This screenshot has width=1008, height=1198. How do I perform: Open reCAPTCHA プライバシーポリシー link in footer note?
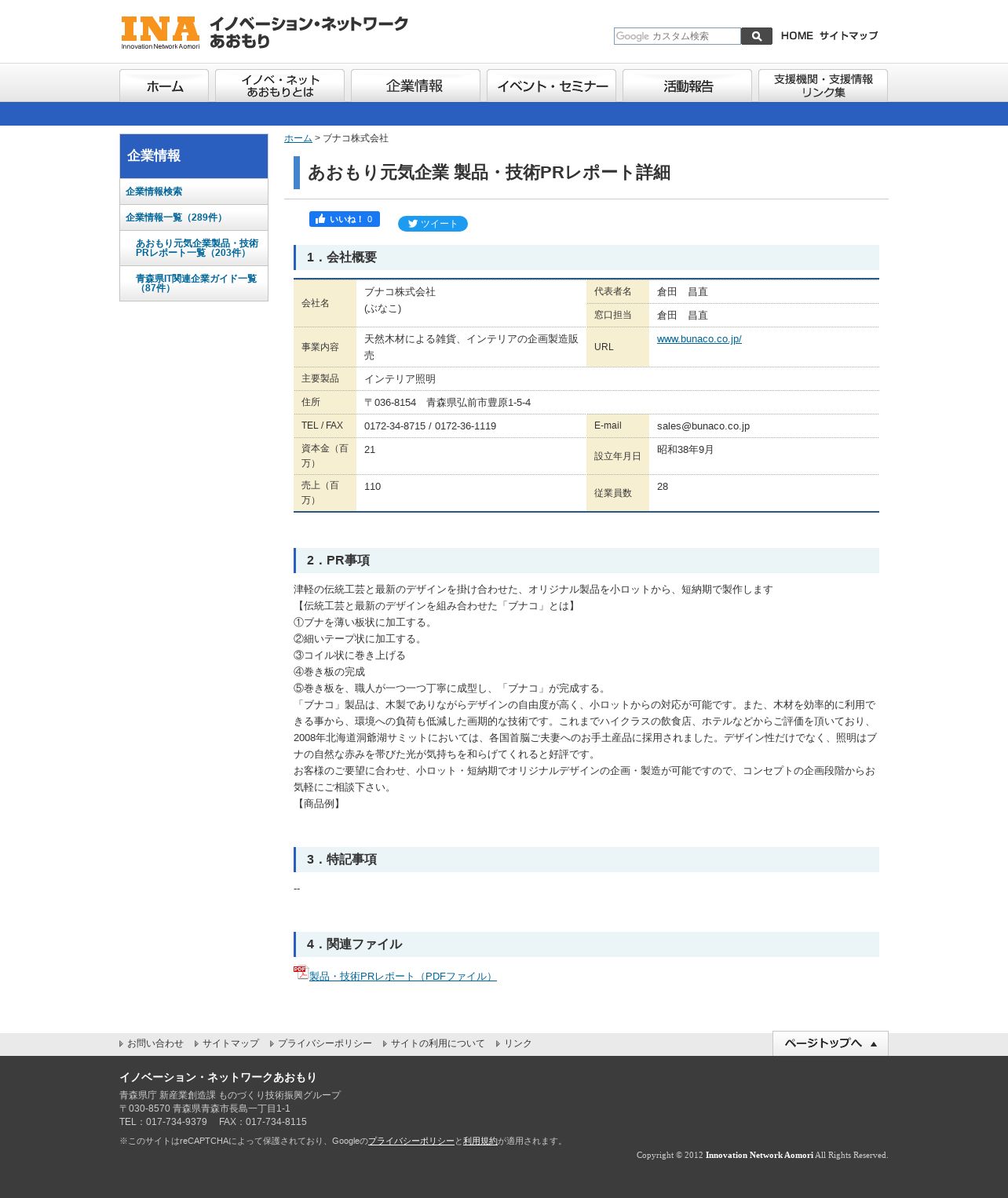click(411, 1141)
